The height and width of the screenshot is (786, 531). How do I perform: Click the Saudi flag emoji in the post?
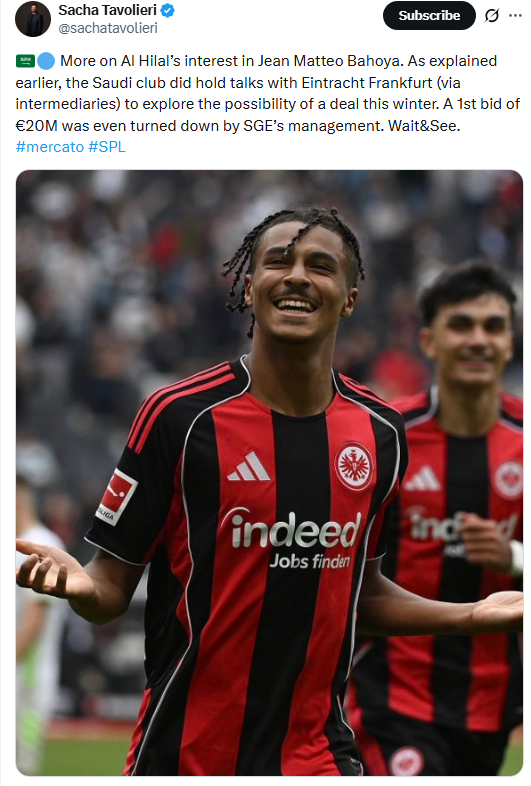(x=25, y=61)
